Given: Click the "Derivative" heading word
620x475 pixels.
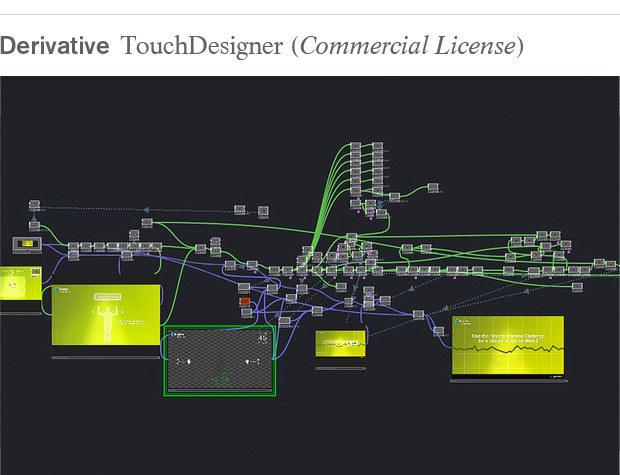Looking at the screenshot, I should point(55,45).
